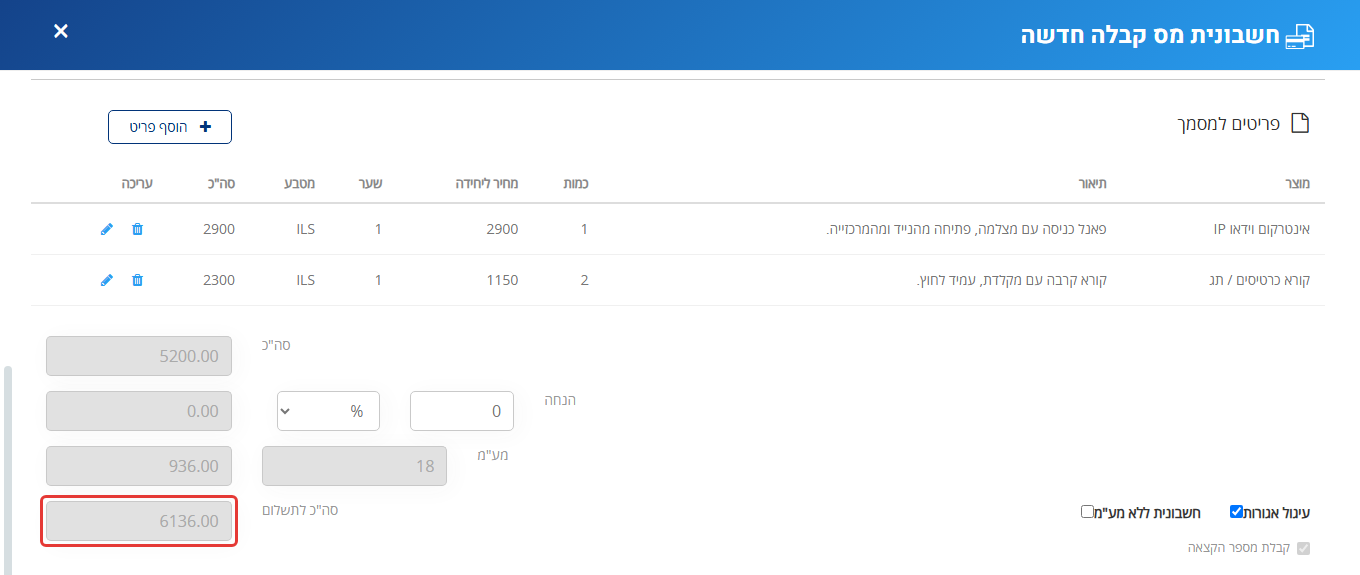Image resolution: width=1360 pixels, height=575 pixels.
Task: Click the סה"כ לתשלום label
Action: tap(300, 510)
